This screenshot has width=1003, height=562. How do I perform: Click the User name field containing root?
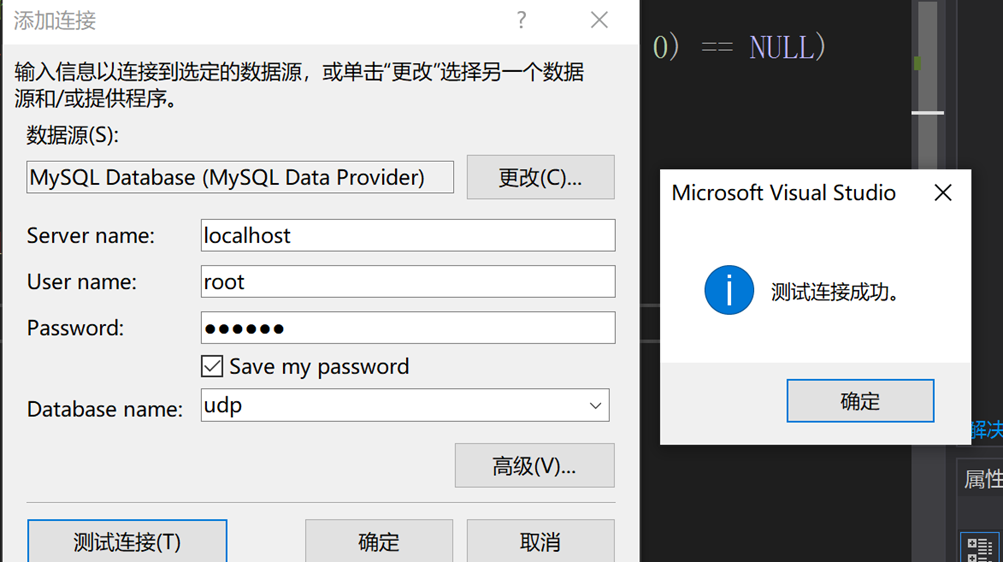click(x=408, y=282)
